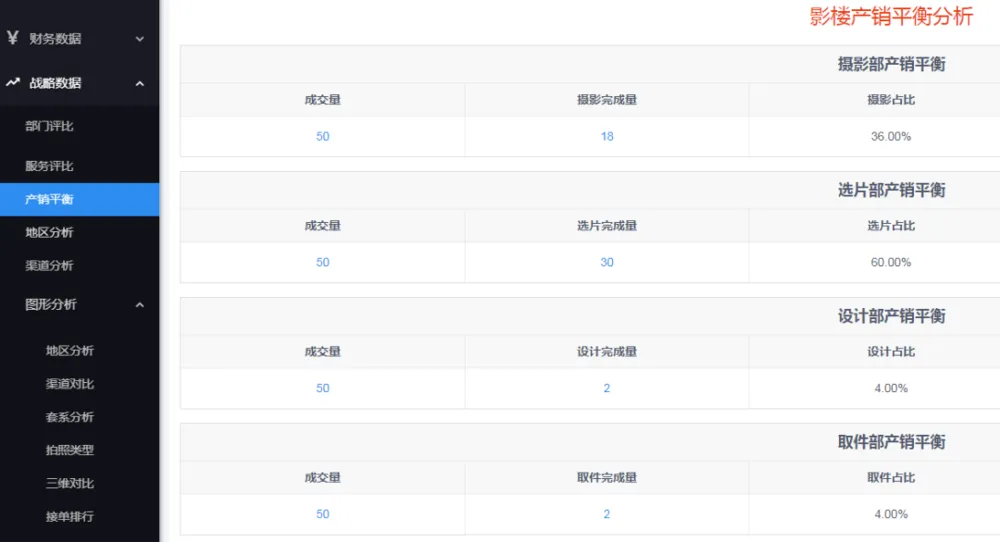Image resolution: width=1000 pixels, height=542 pixels.
Task: Open 三维对比 chart item
Action: pos(70,483)
